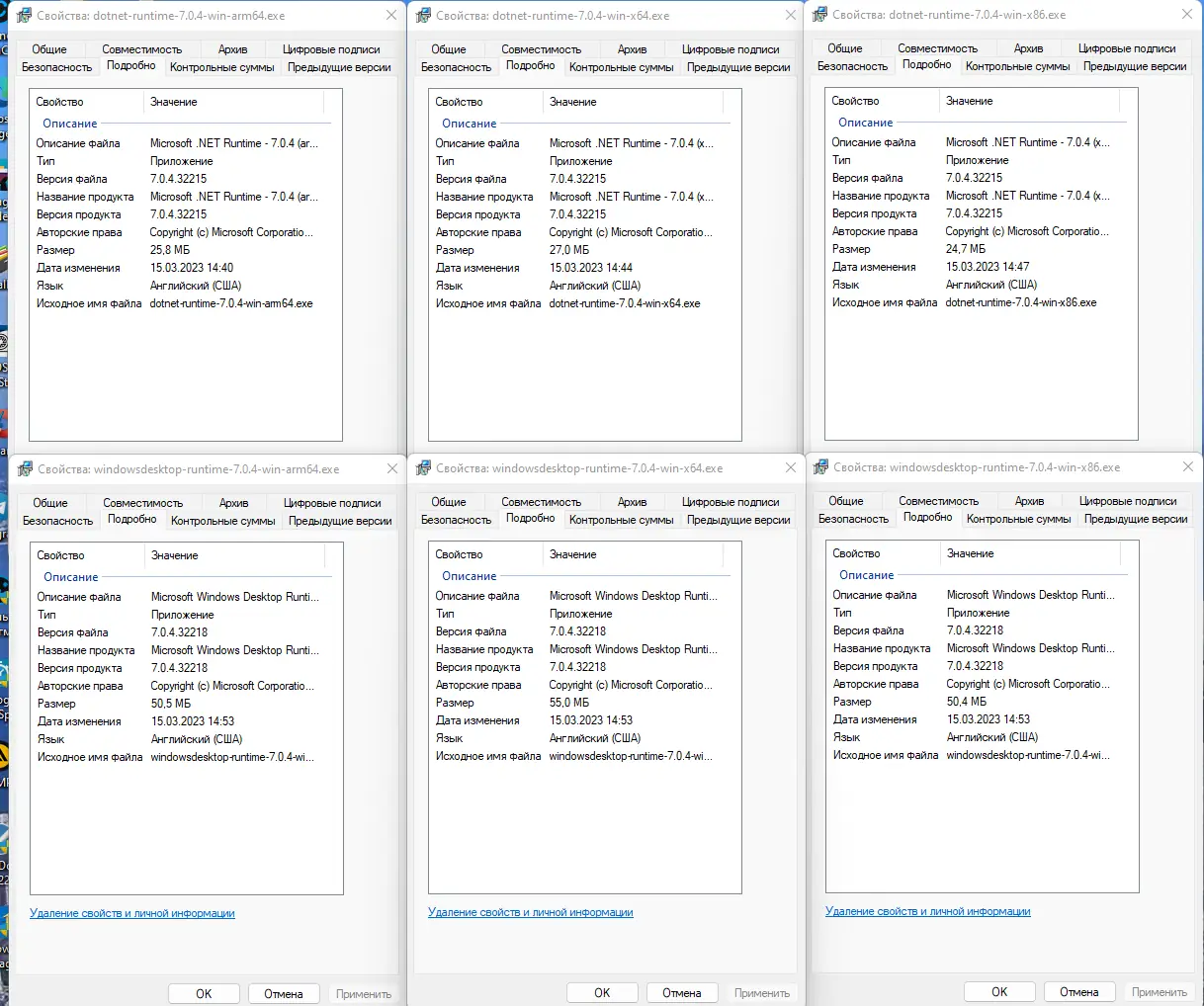Image resolution: width=1204 pixels, height=1006 pixels.
Task: Click Свойство column header in dotnet-runtime win-arm64 window
Action: point(87,102)
